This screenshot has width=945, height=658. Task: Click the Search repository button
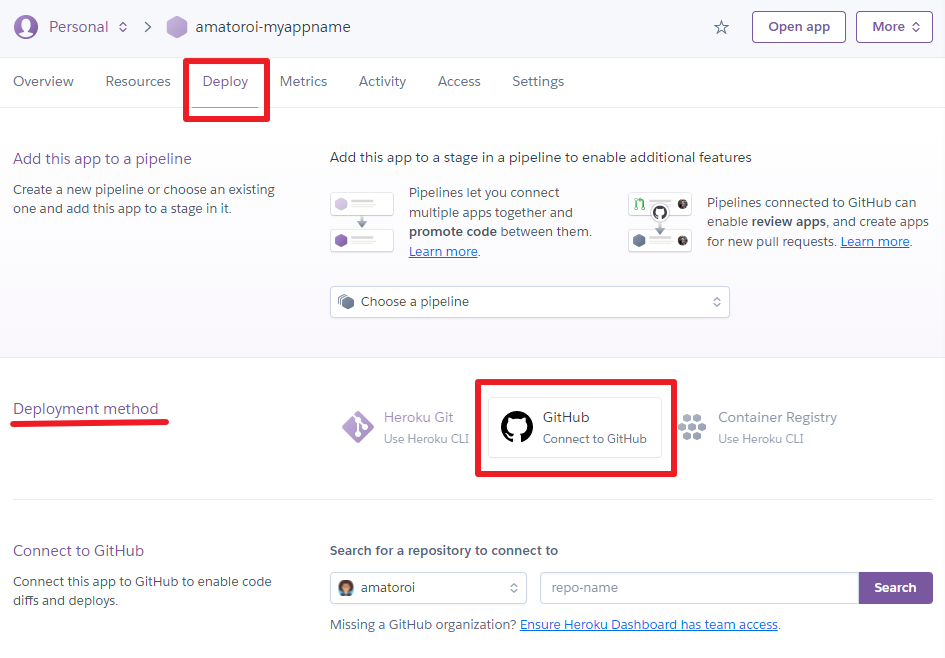[x=896, y=588]
